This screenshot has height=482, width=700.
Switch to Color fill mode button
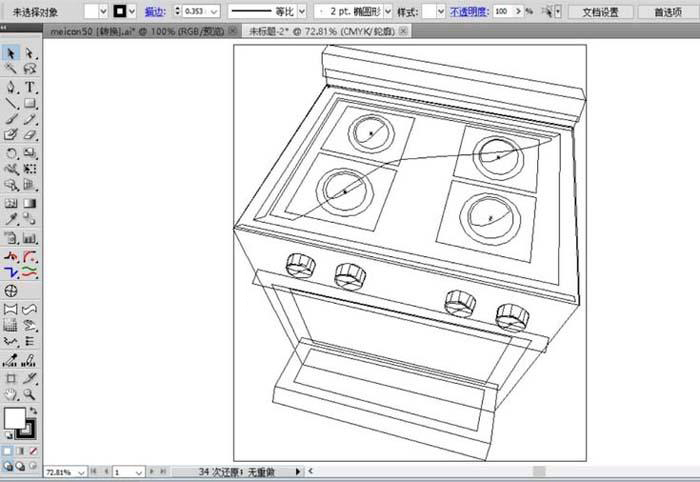tap(7, 451)
